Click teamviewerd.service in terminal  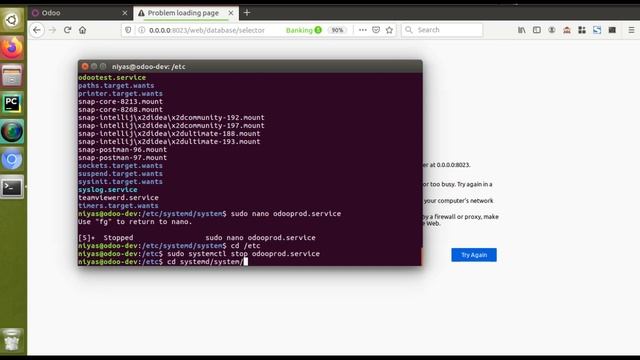click(x=118, y=198)
